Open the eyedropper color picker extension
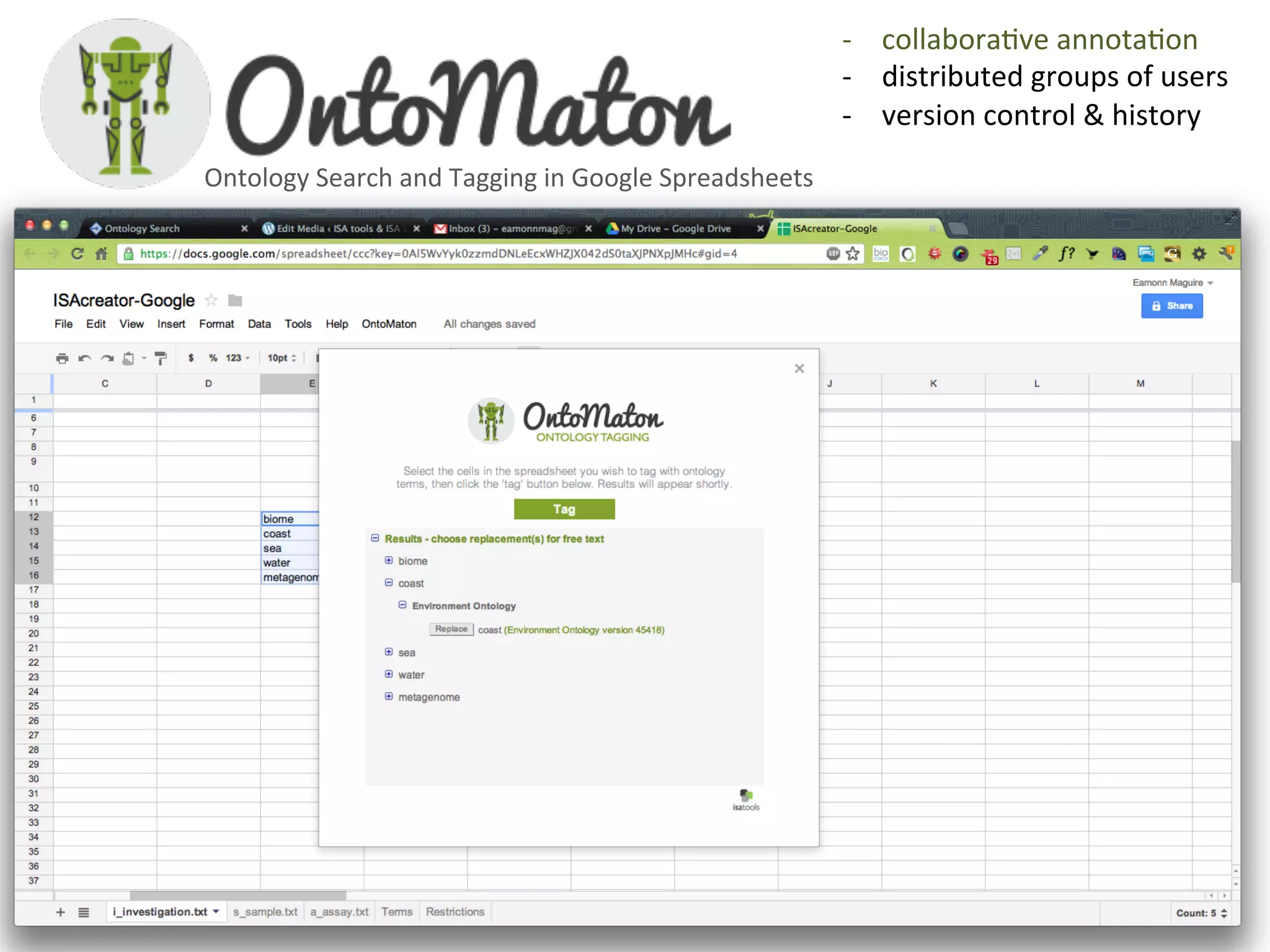Image resolution: width=1270 pixels, height=952 pixels. [x=1040, y=253]
